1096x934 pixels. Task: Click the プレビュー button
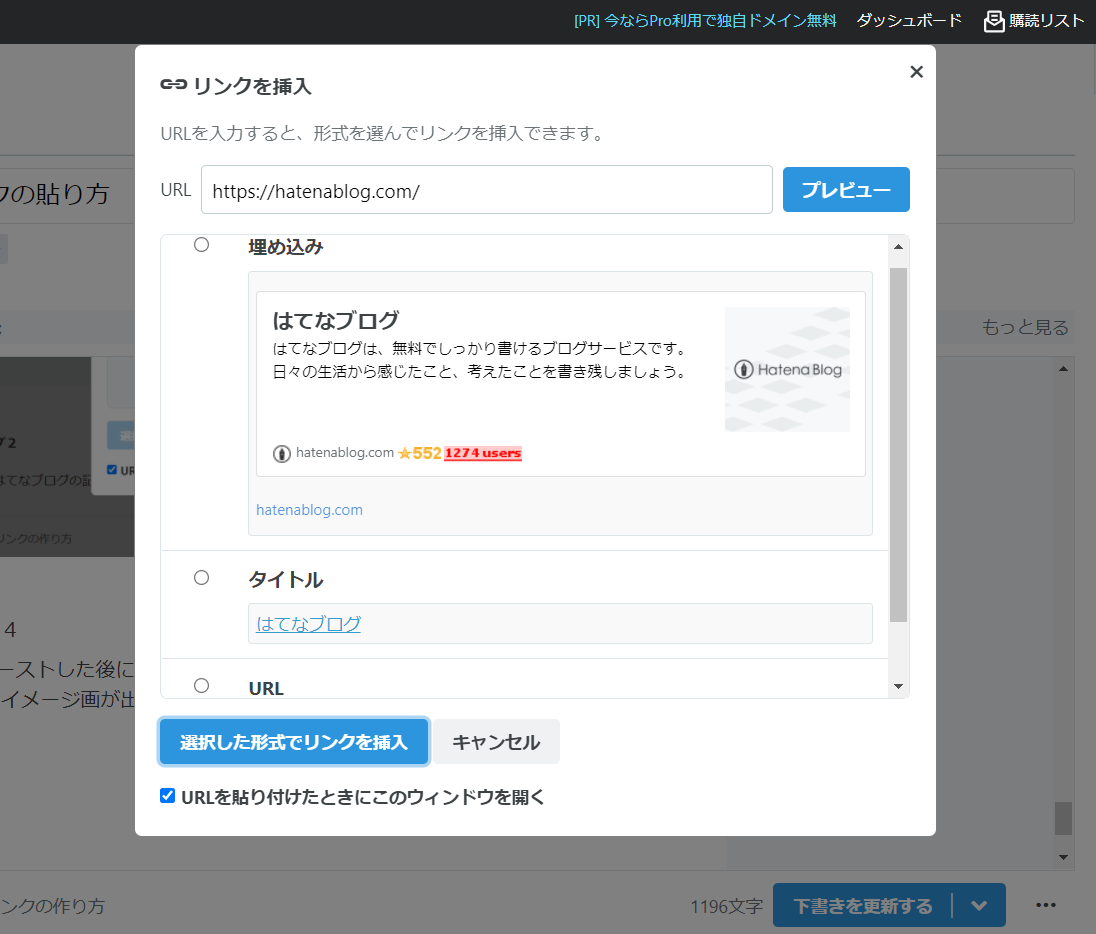pos(846,189)
